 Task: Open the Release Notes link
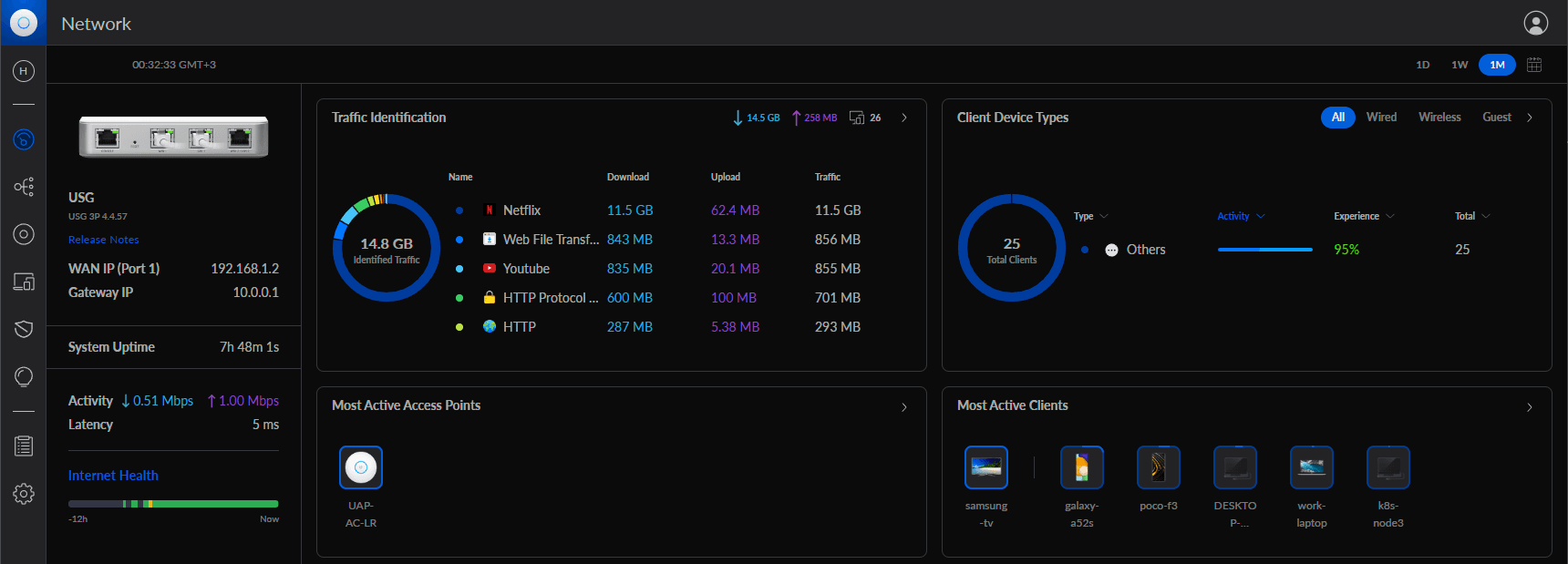point(104,240)
